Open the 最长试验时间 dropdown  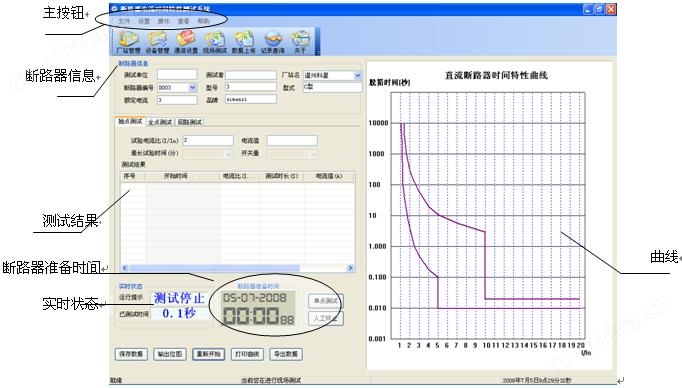228,154
